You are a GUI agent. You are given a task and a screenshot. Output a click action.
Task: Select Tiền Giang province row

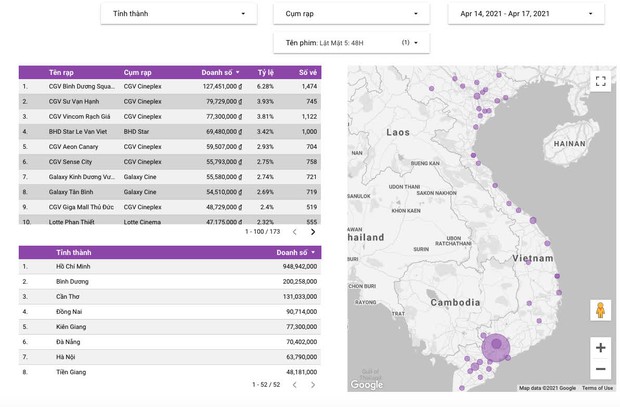pos(170,372)
